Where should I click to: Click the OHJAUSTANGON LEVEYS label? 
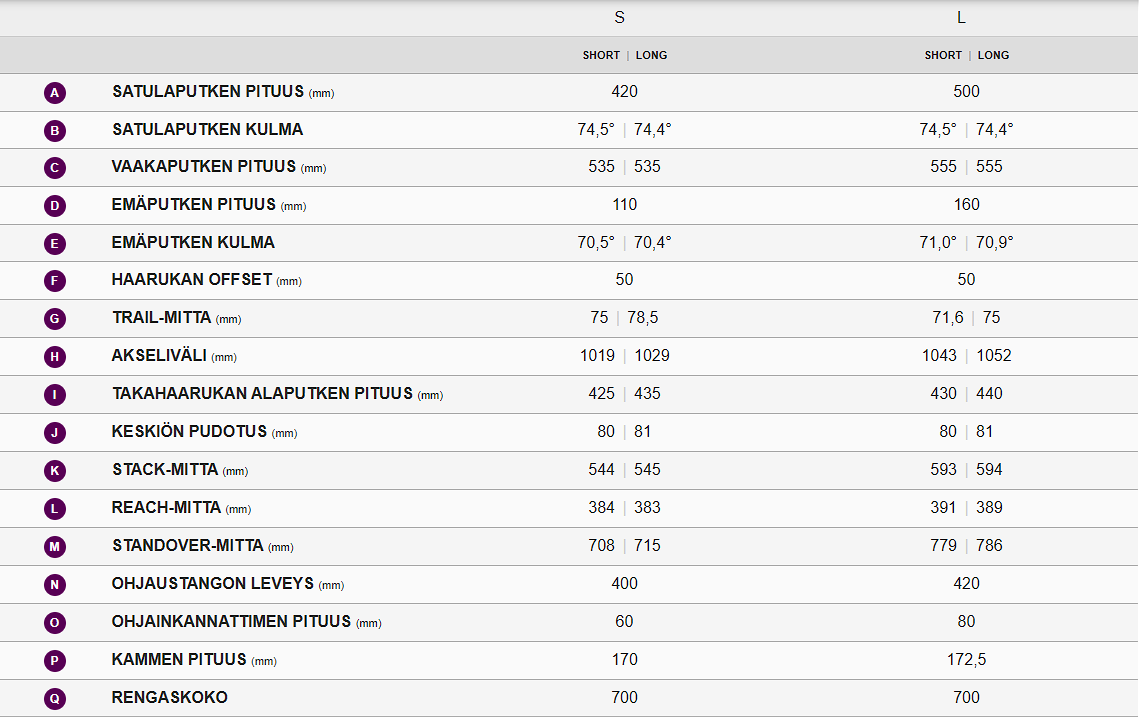pyautogui.click(x=213, y=583)
